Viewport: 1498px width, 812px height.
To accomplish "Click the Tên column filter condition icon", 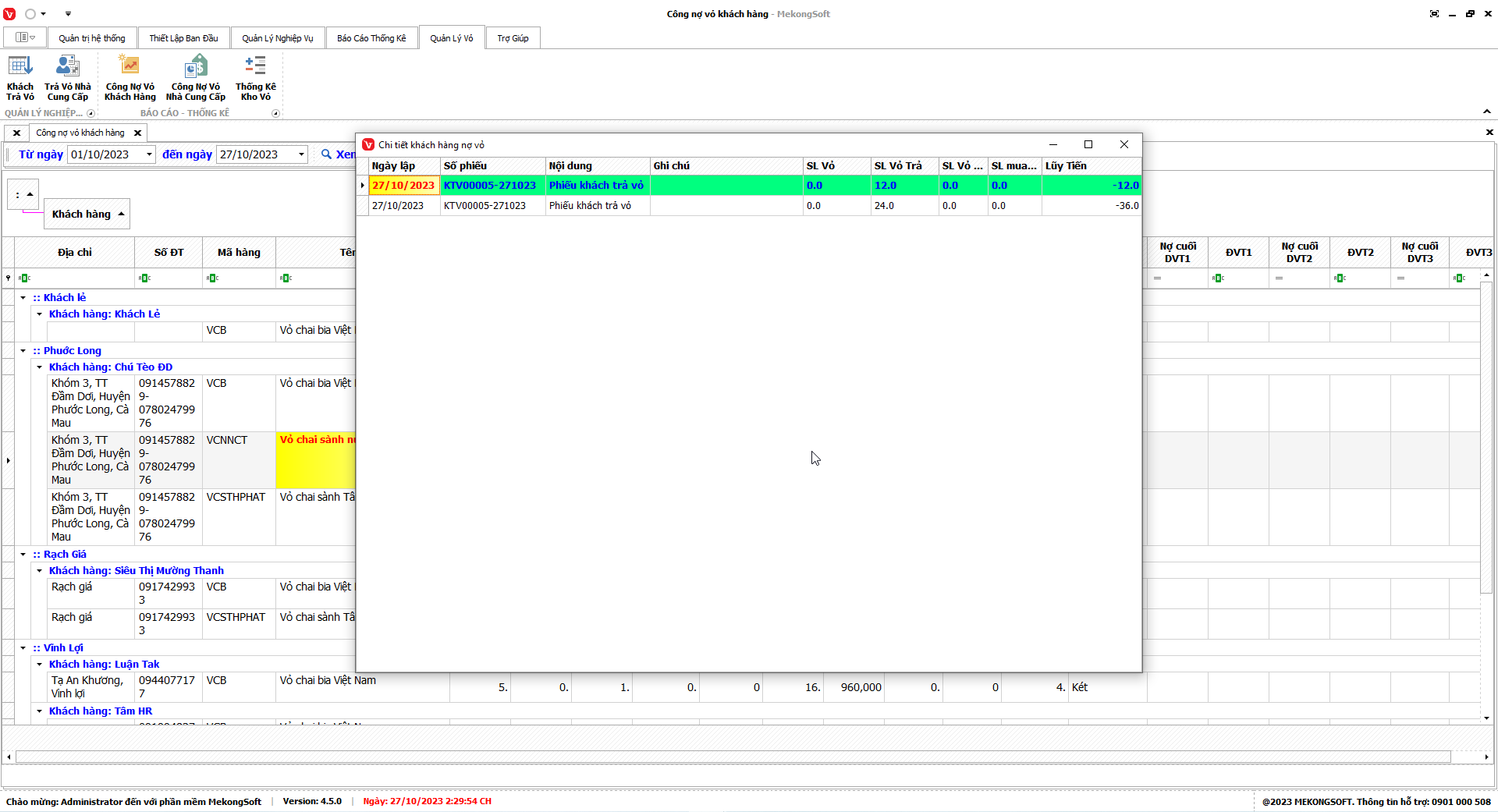I will pos(286,278).
